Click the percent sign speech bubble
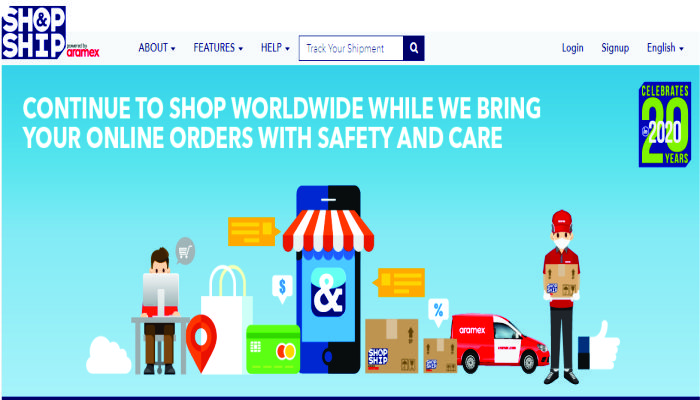The width and height of the screenshot is (700, 400). [x=438, y=311]
